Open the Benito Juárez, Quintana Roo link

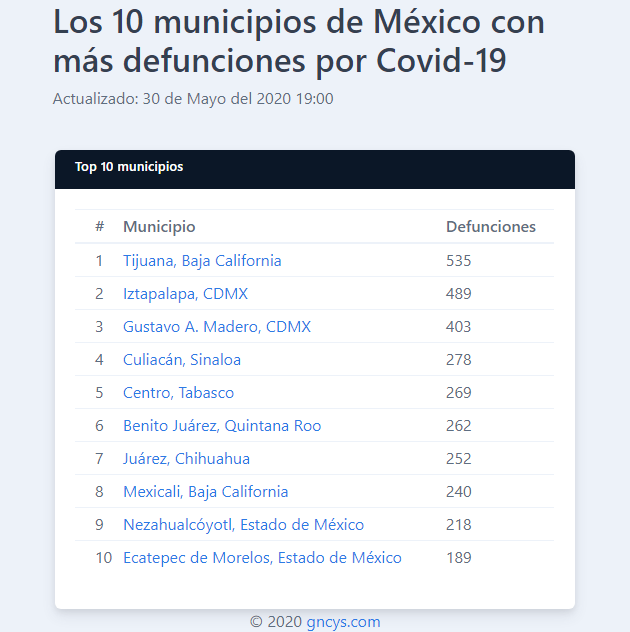click(222, 426)
